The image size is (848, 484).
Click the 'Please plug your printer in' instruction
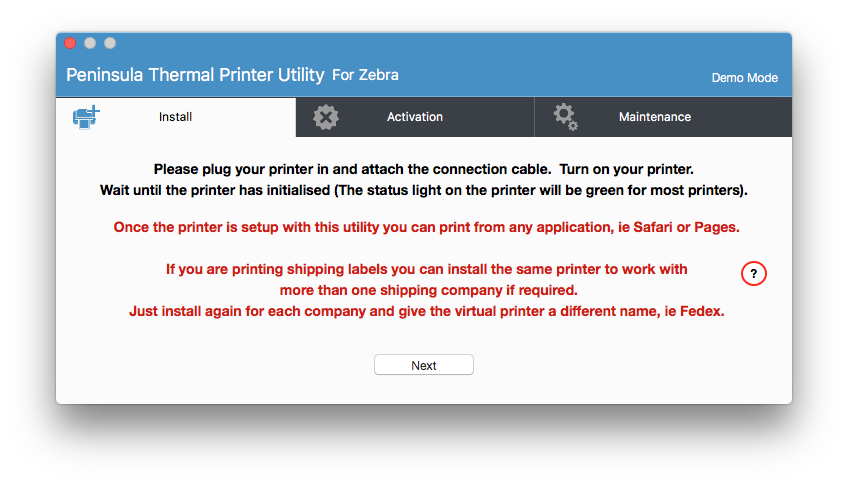tap(423, 169)
